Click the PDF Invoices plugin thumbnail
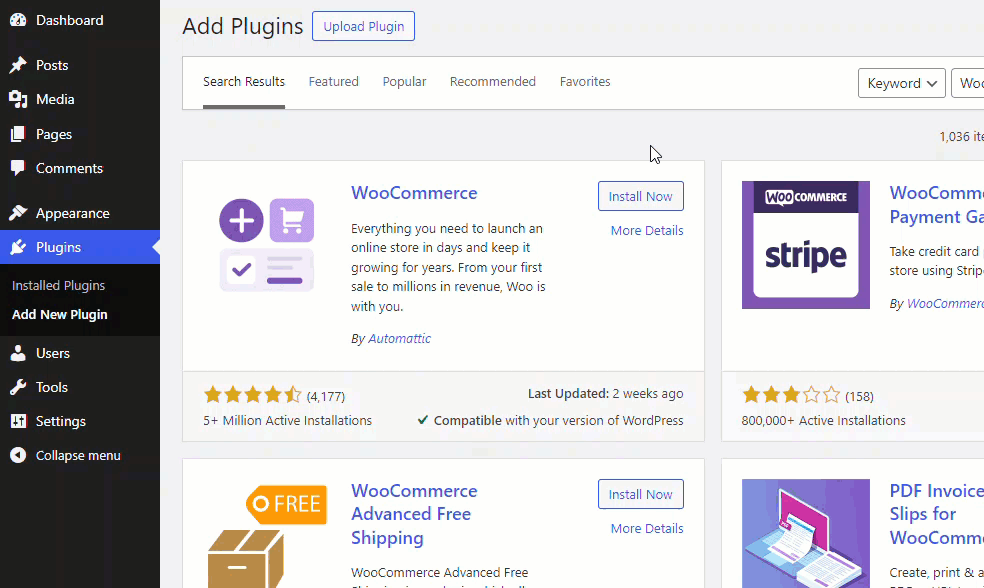The width and height of the screenshot is (984, 588). point(806,533)
